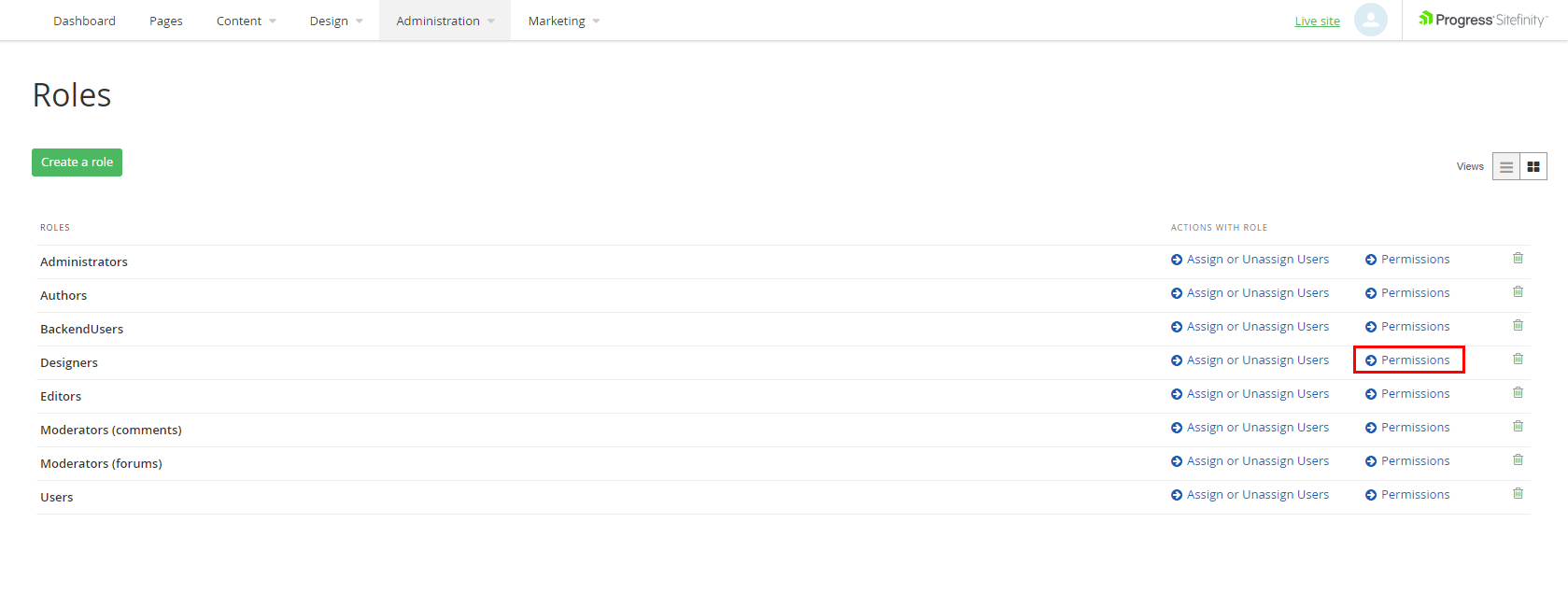Click the Create a role button
1568x593 pixels.
point(77,162)
